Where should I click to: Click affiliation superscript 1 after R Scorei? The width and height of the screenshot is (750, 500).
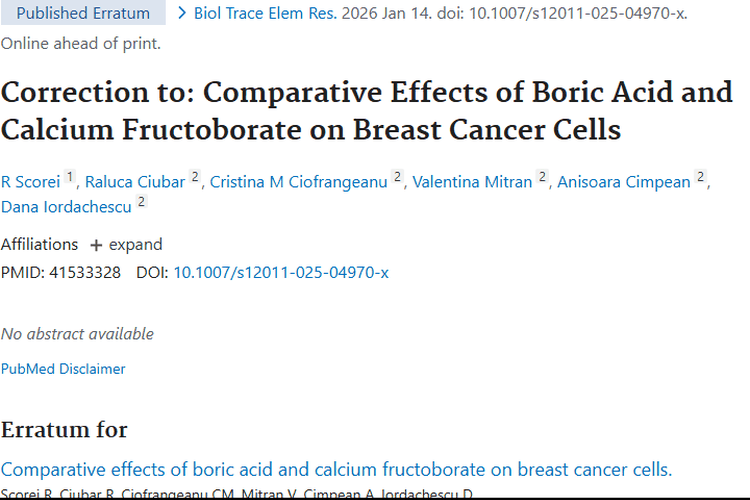click(71, 177)
